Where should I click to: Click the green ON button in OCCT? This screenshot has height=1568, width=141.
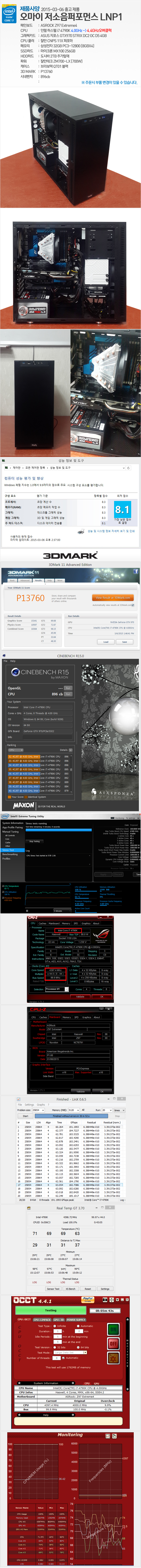(113, 1329)
